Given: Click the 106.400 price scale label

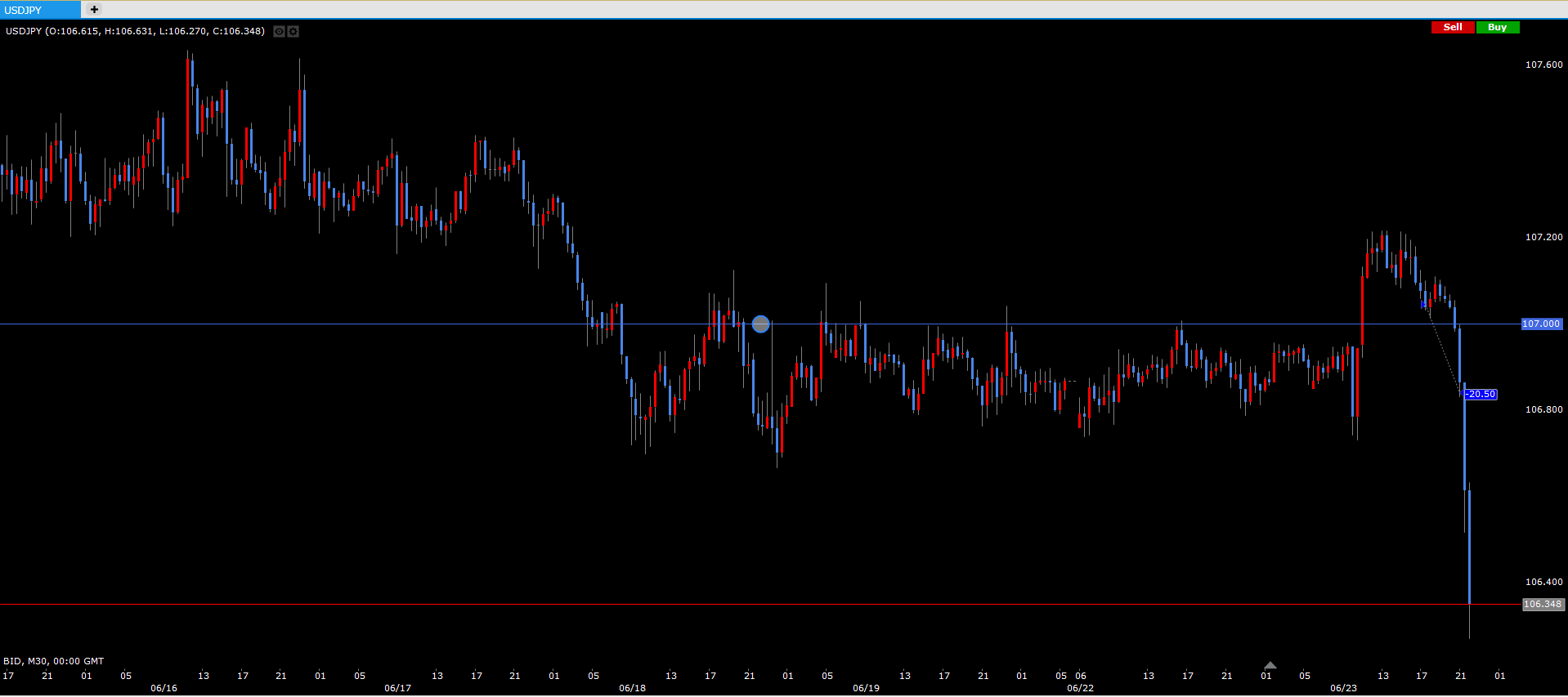Looking at the screenshot, I should pos(1543,582).
